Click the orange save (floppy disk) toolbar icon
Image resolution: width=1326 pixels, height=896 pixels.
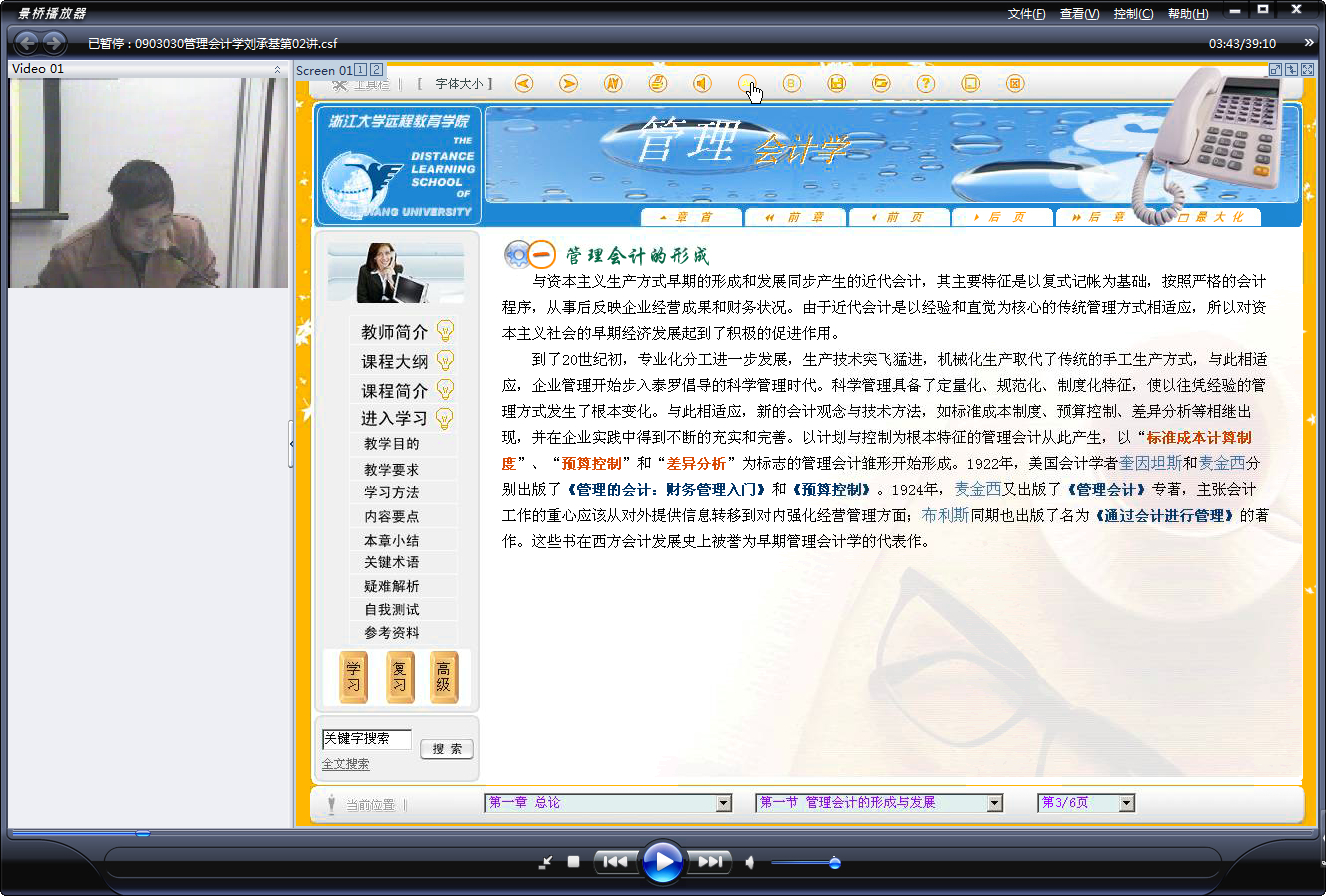[837, 83]
